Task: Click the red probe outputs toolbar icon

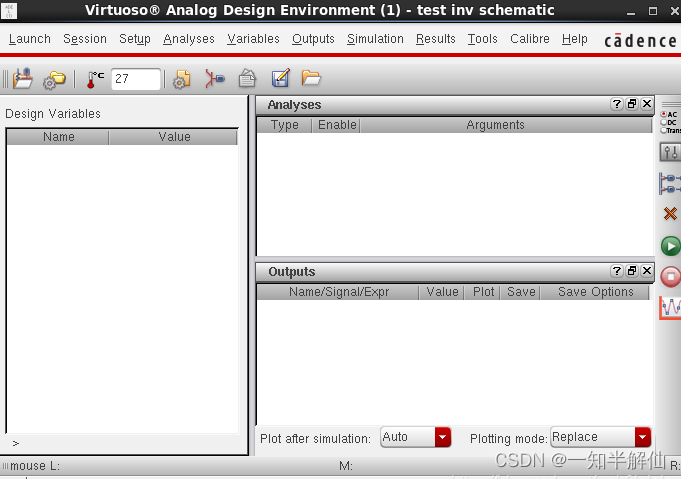Action: 215,79
